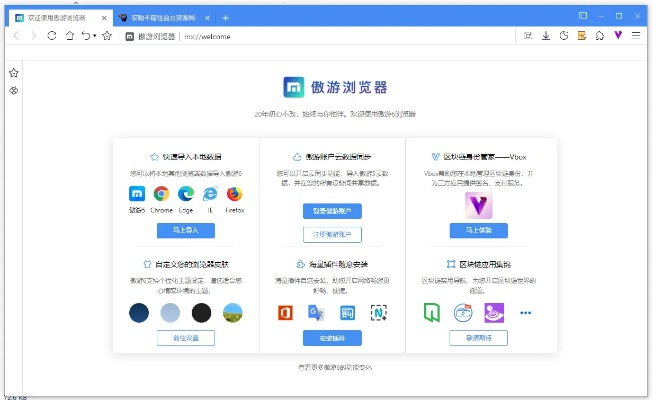The width and height of the screenshot is (653, 400).
Task: Pick the dark navy theme skin circle
Action: pyautogui.click(x=139, y=313)
